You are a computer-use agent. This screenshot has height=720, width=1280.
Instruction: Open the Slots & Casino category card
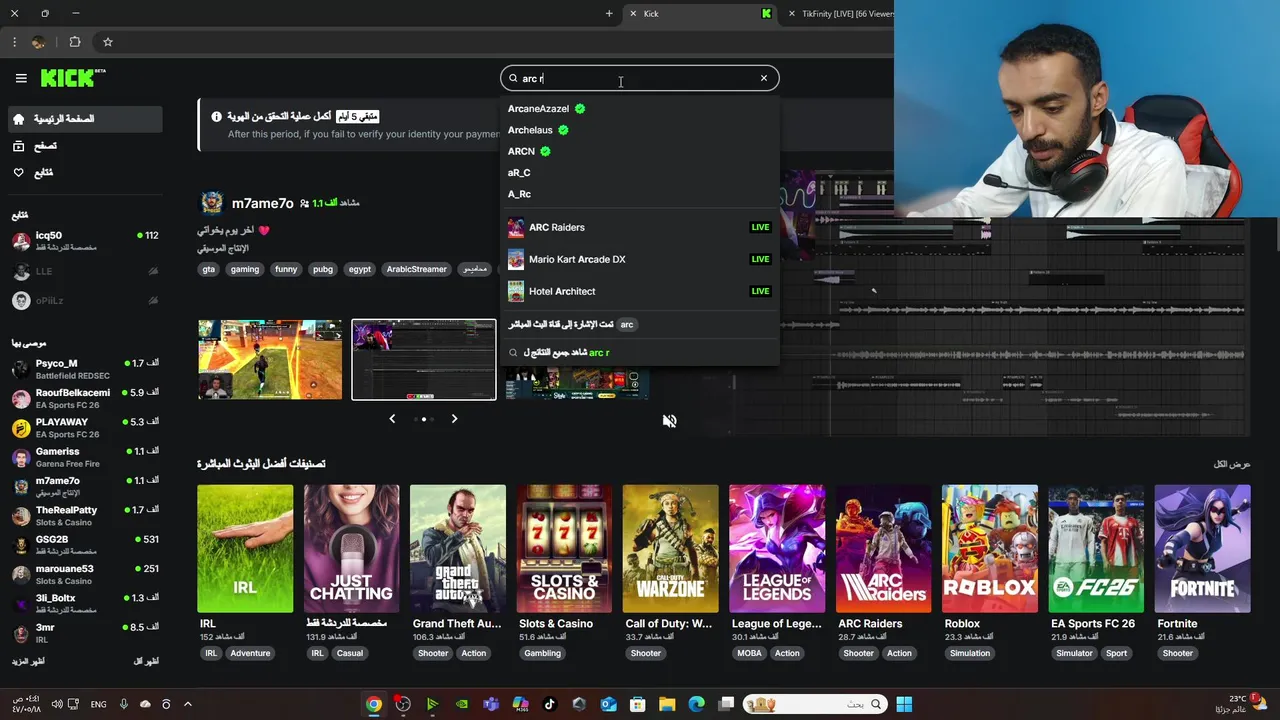564,549
